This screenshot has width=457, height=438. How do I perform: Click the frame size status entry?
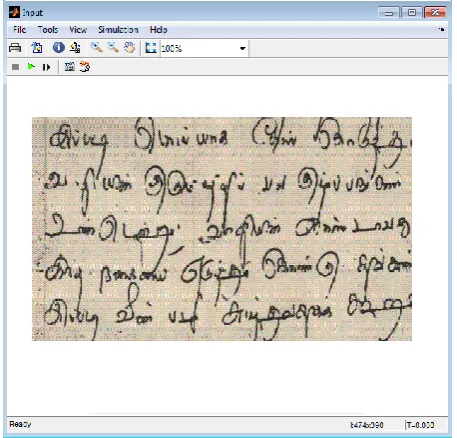(x=367, y=425)
